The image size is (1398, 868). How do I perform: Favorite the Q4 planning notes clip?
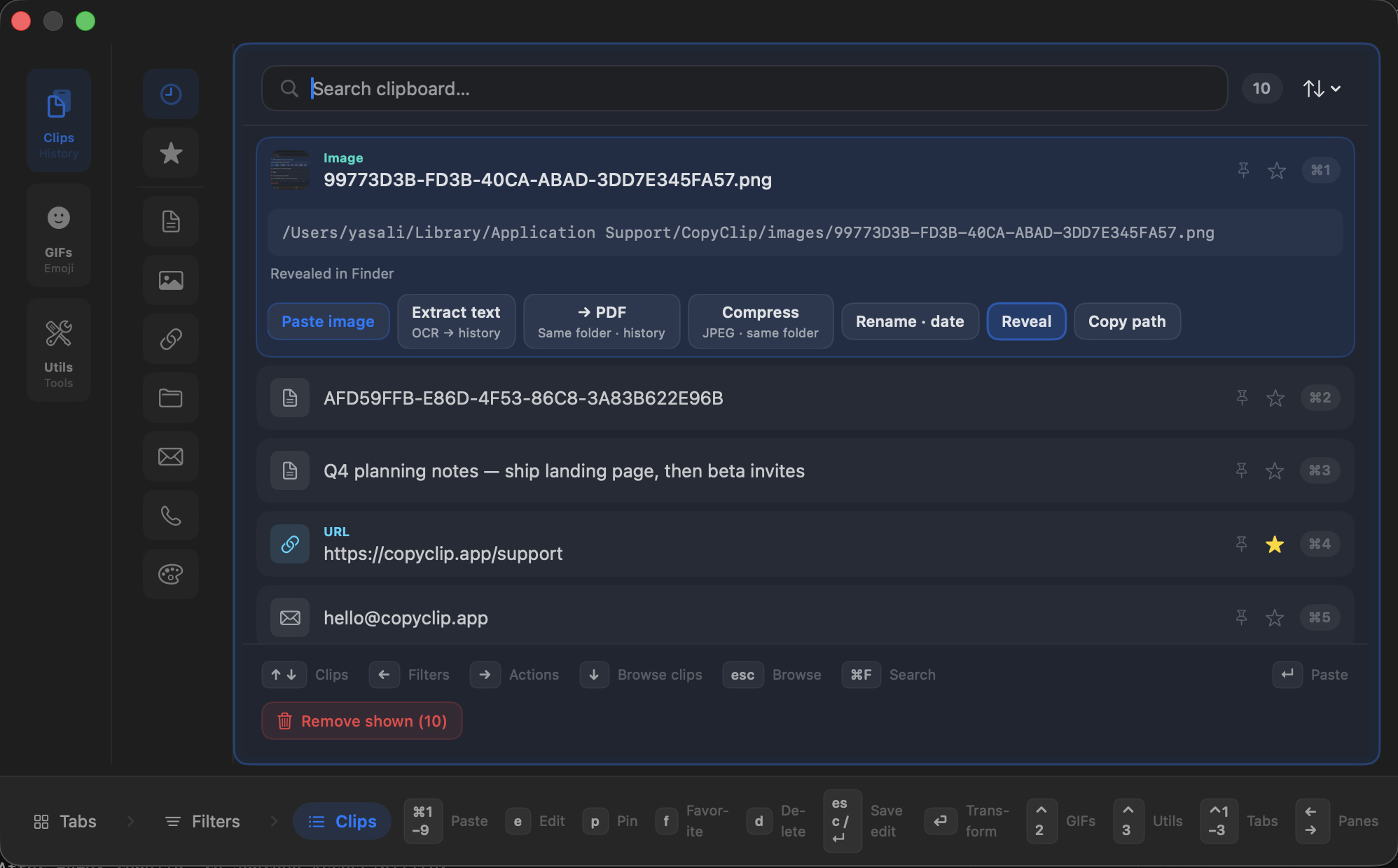(1275, 470)
